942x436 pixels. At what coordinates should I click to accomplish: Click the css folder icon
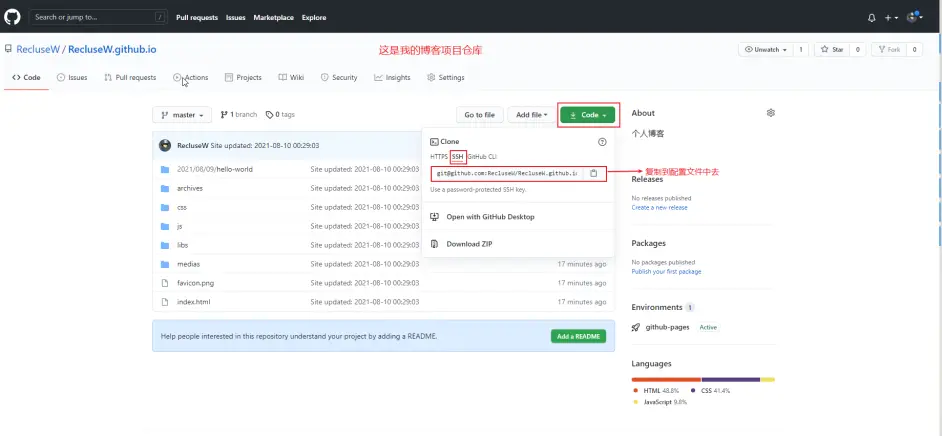[x=165, y=207]
